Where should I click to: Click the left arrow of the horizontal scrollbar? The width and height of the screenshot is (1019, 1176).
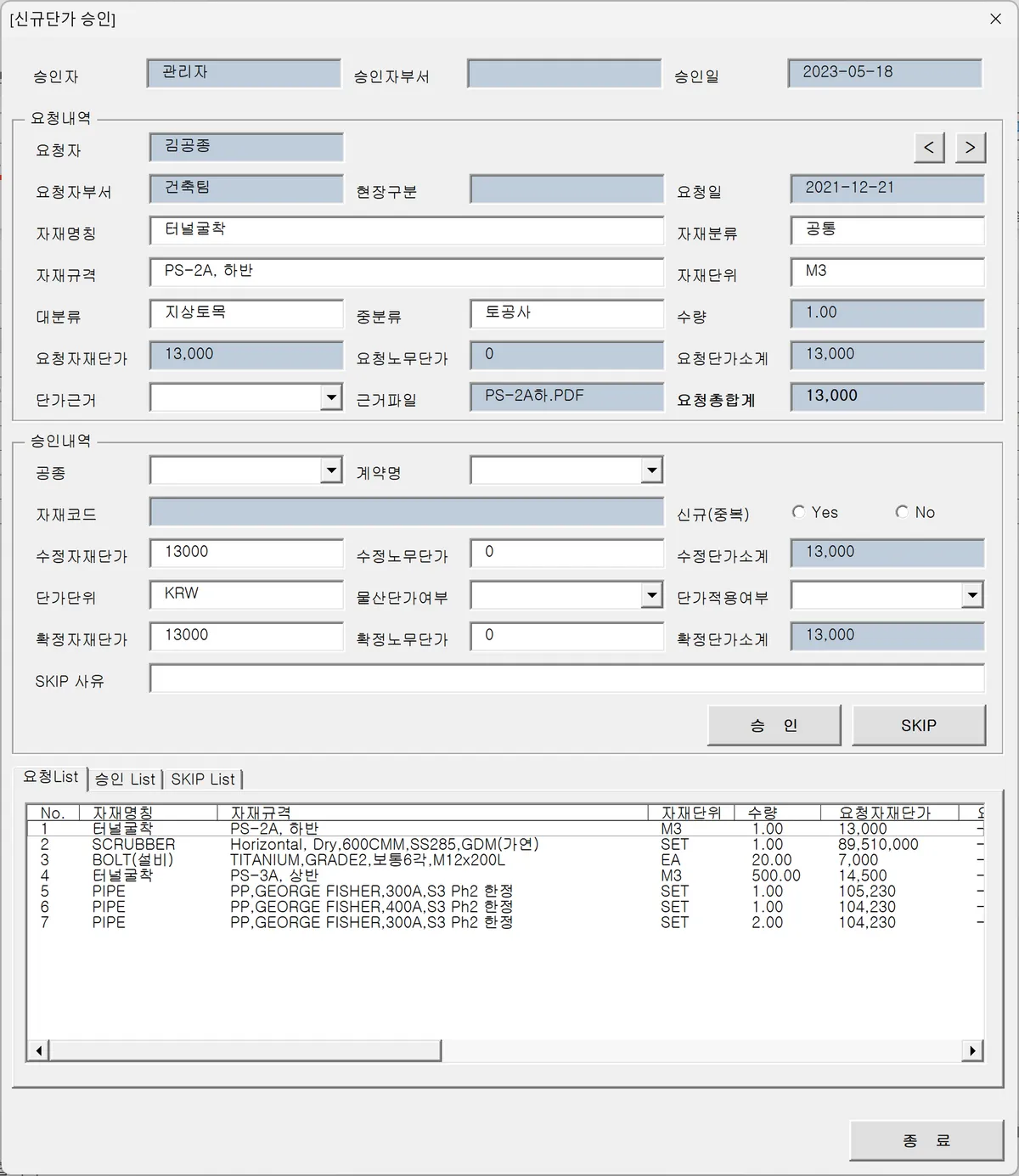[38, 1050]
